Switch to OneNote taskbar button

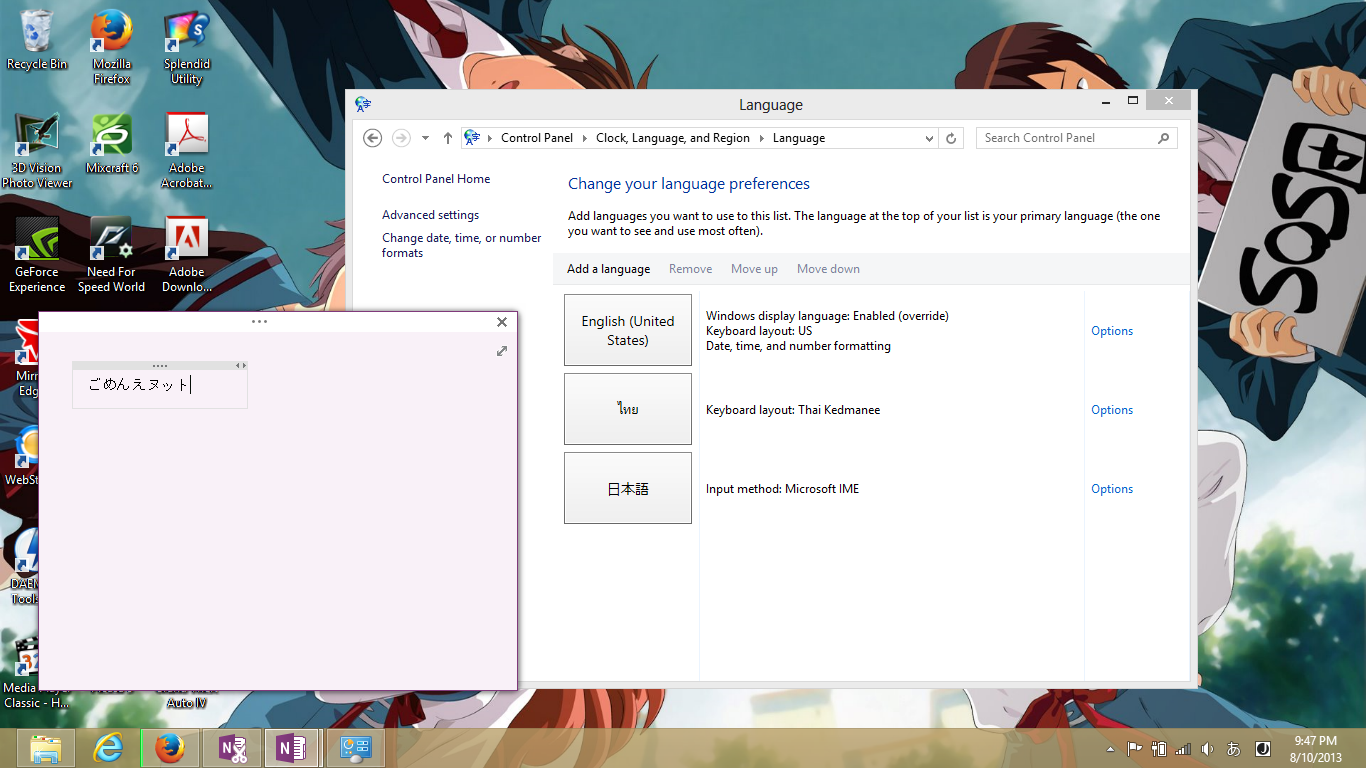(x=293, y=748)
